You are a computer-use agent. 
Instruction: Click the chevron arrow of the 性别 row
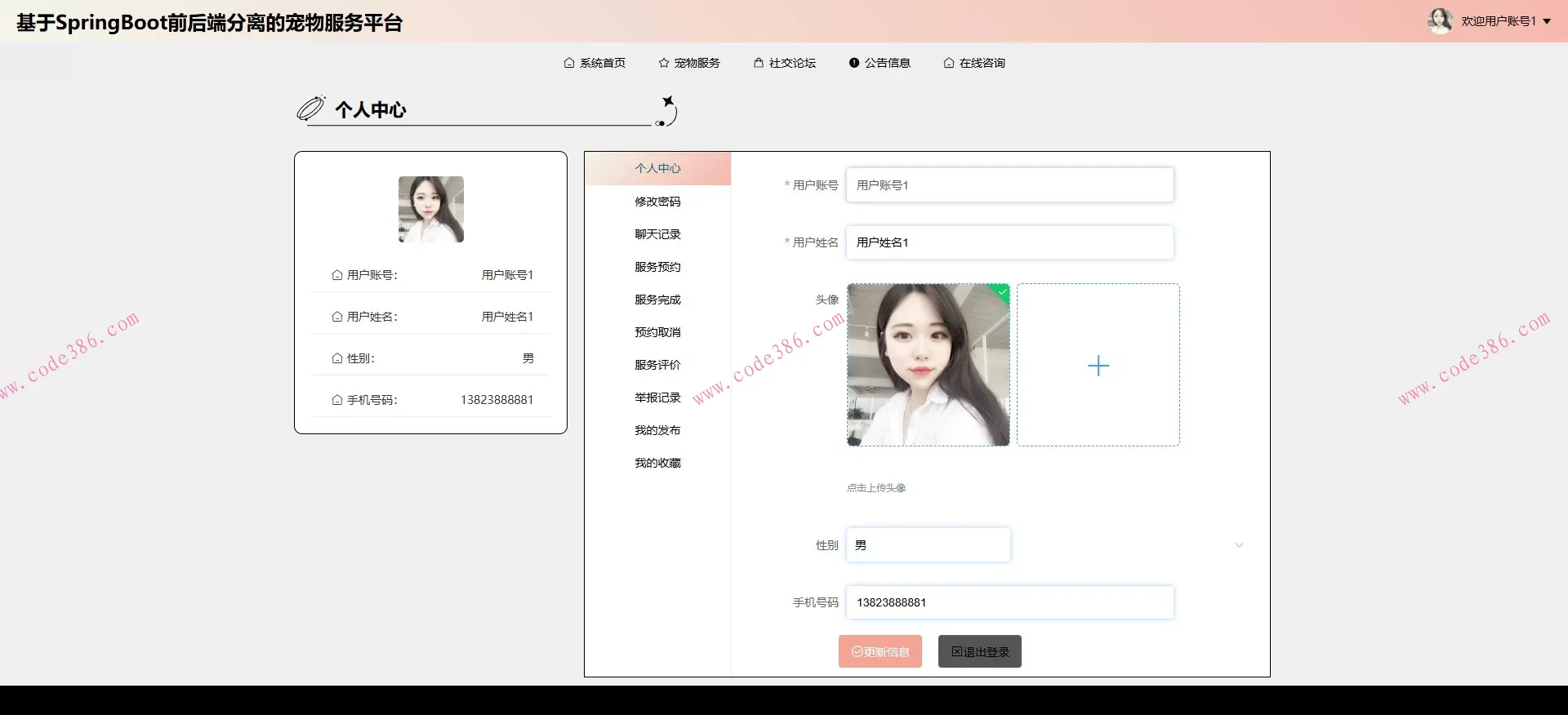coord(1239,545)
